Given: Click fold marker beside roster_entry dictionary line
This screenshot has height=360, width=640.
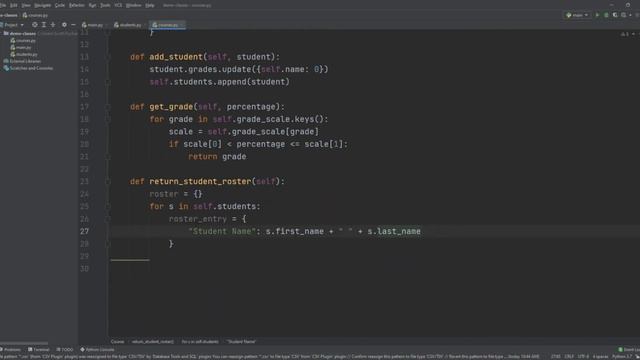Looking at the screenshot, I should [108, 219].
